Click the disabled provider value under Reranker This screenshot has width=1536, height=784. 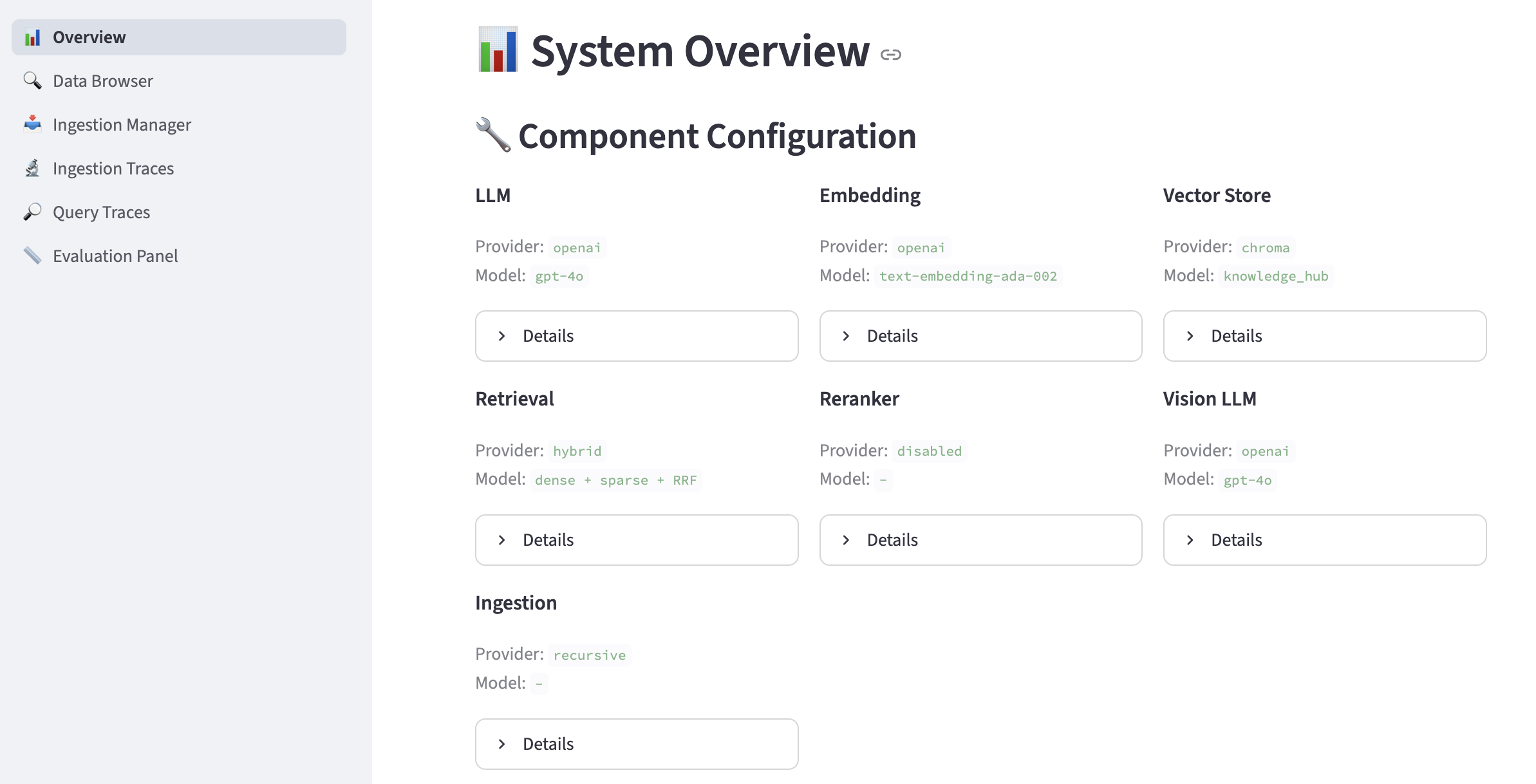point(929,451)
